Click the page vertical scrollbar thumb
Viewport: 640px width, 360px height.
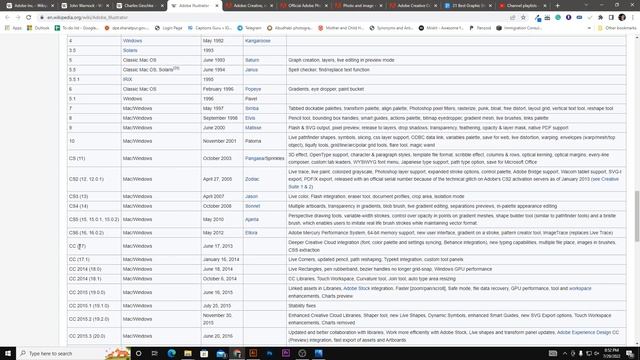[x=637, y=216]
